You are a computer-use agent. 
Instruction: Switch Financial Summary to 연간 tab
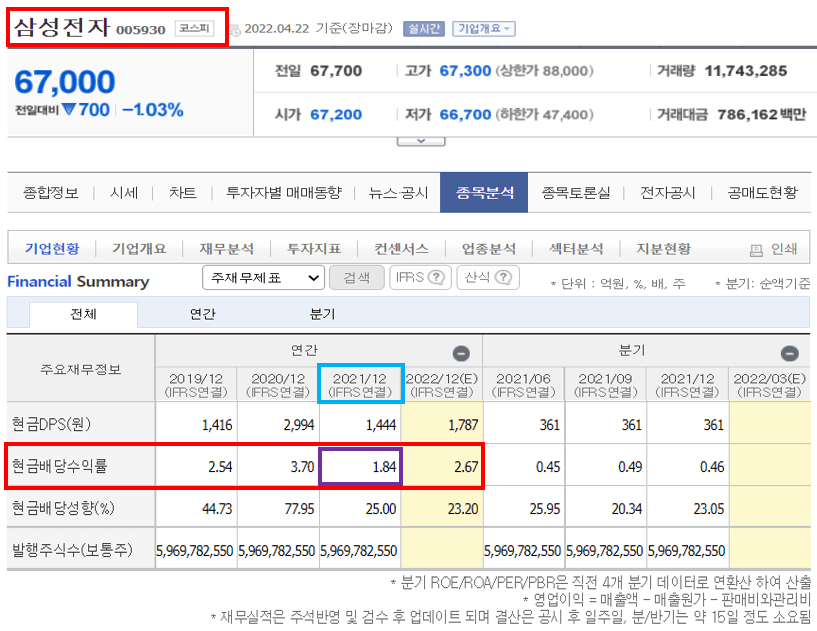click(x=203, y=314)
